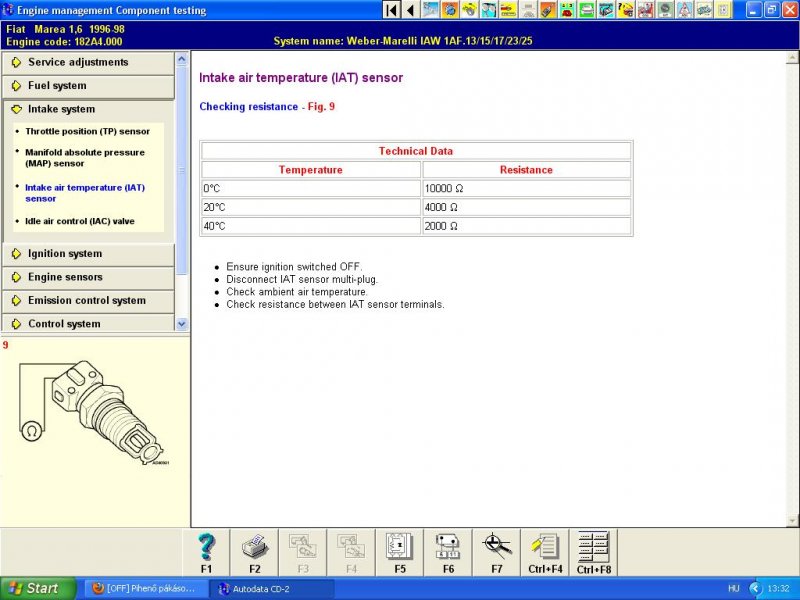Click the first-page arrow in the top toolbar
This screenshot has height=600, width=800.
(x=392, y=10)
